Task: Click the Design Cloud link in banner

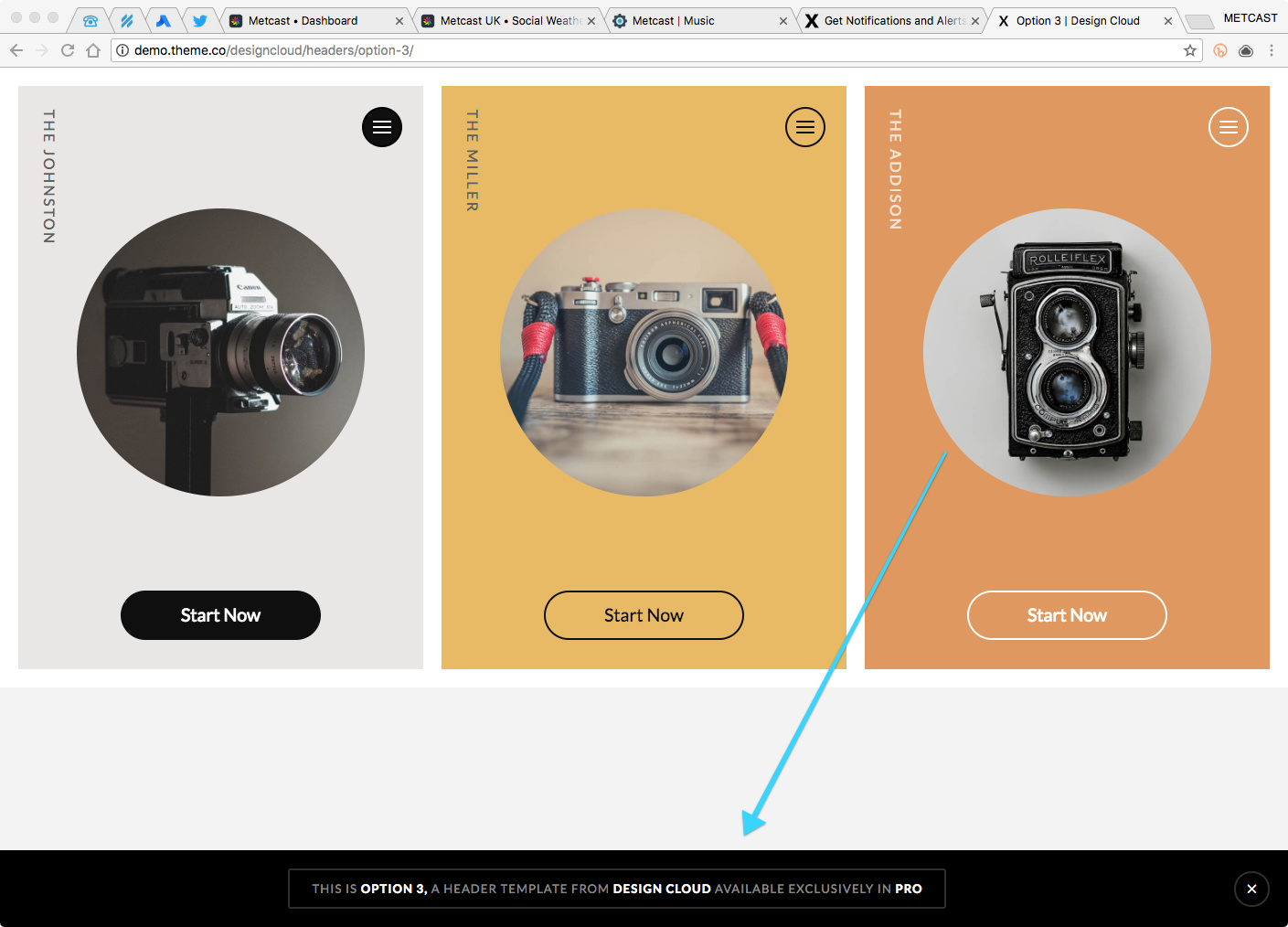Action: coord(662,889)
